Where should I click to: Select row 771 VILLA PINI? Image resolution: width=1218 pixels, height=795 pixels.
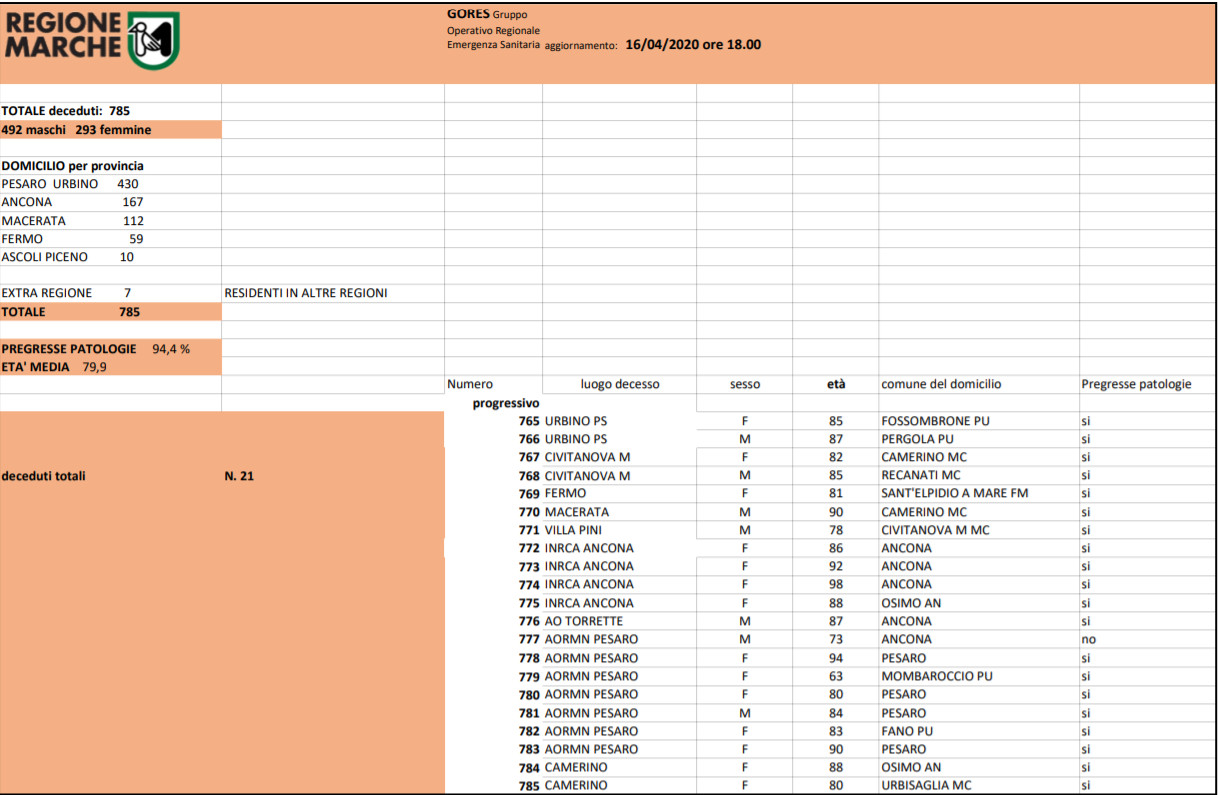[x=830, y=530]
